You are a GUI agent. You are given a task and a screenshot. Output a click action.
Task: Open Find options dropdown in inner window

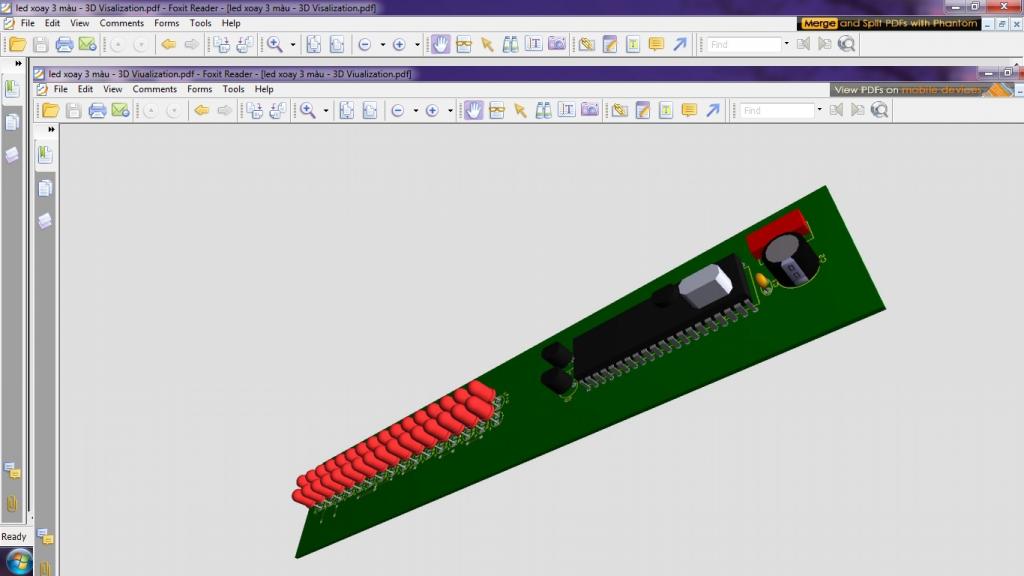(819, 110)
